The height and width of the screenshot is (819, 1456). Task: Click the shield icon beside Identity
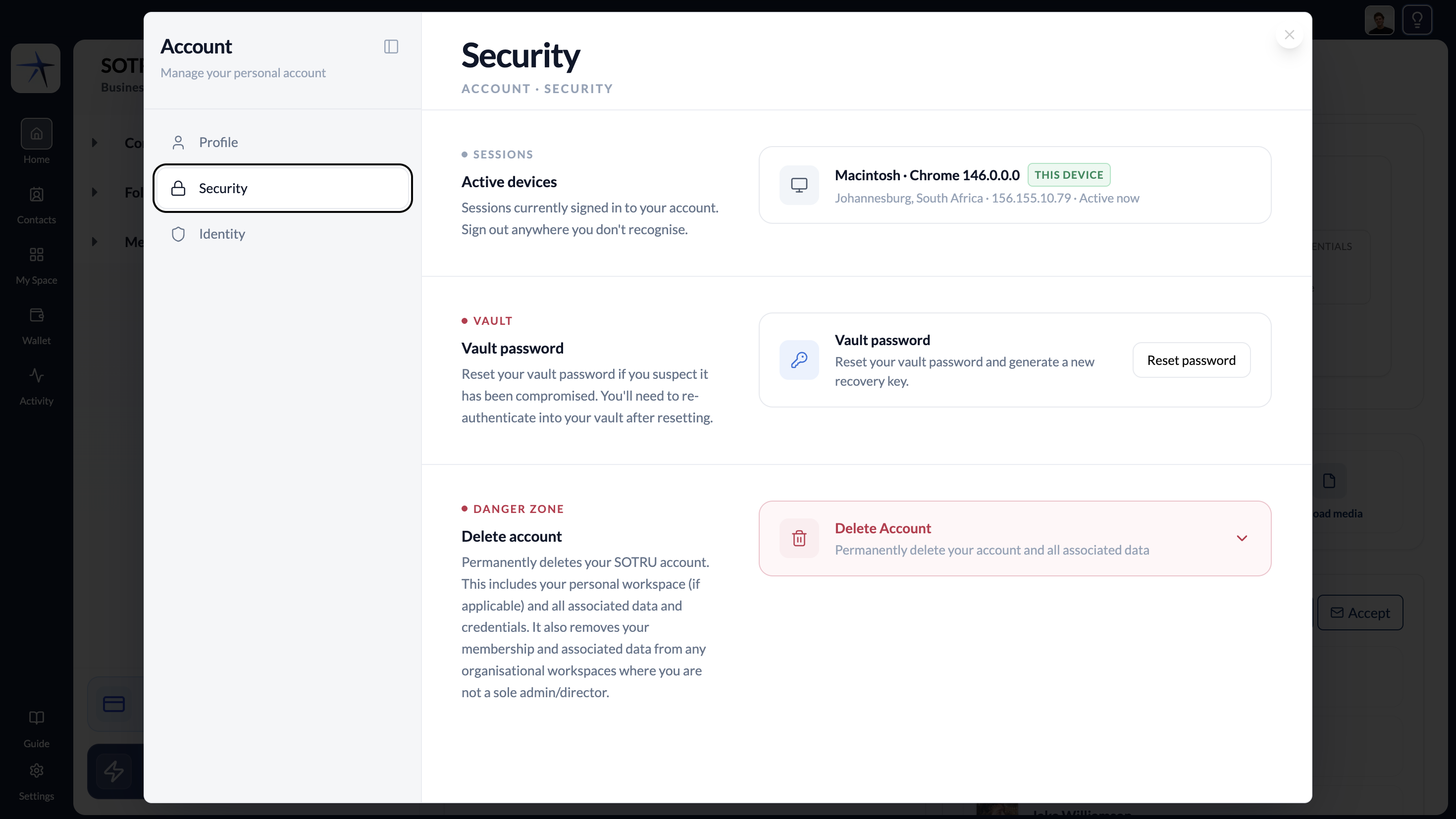pyautogui.click(x=178, y=234)
